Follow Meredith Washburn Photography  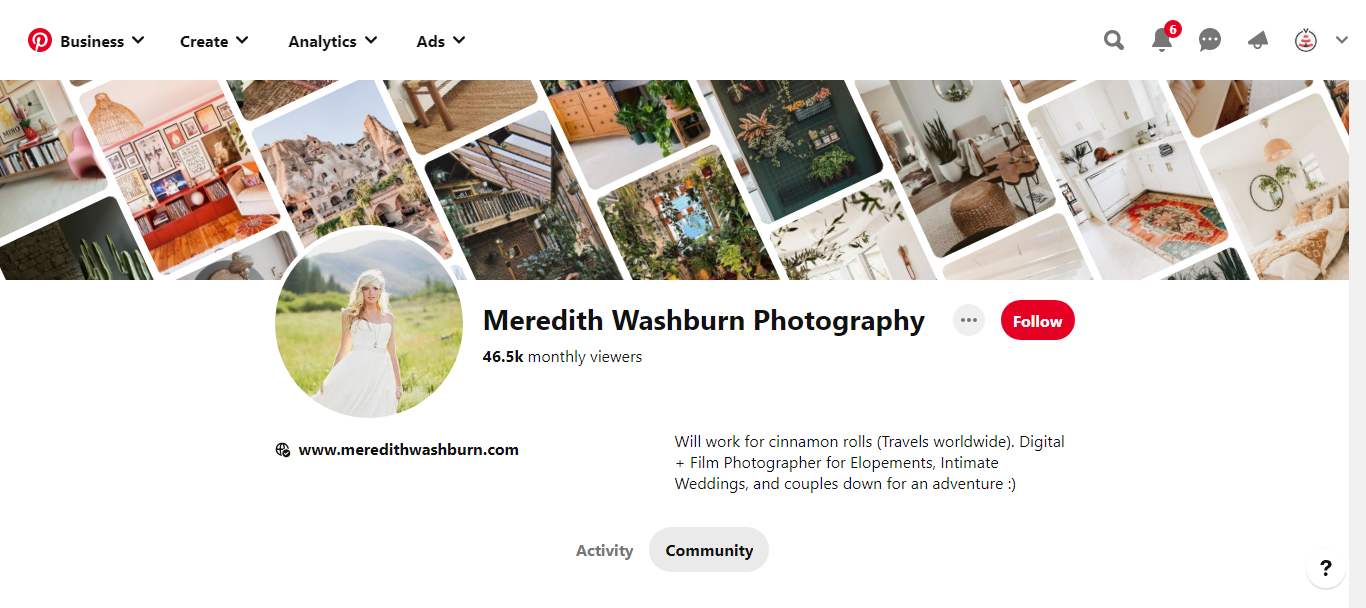[x=1038, y=321]
